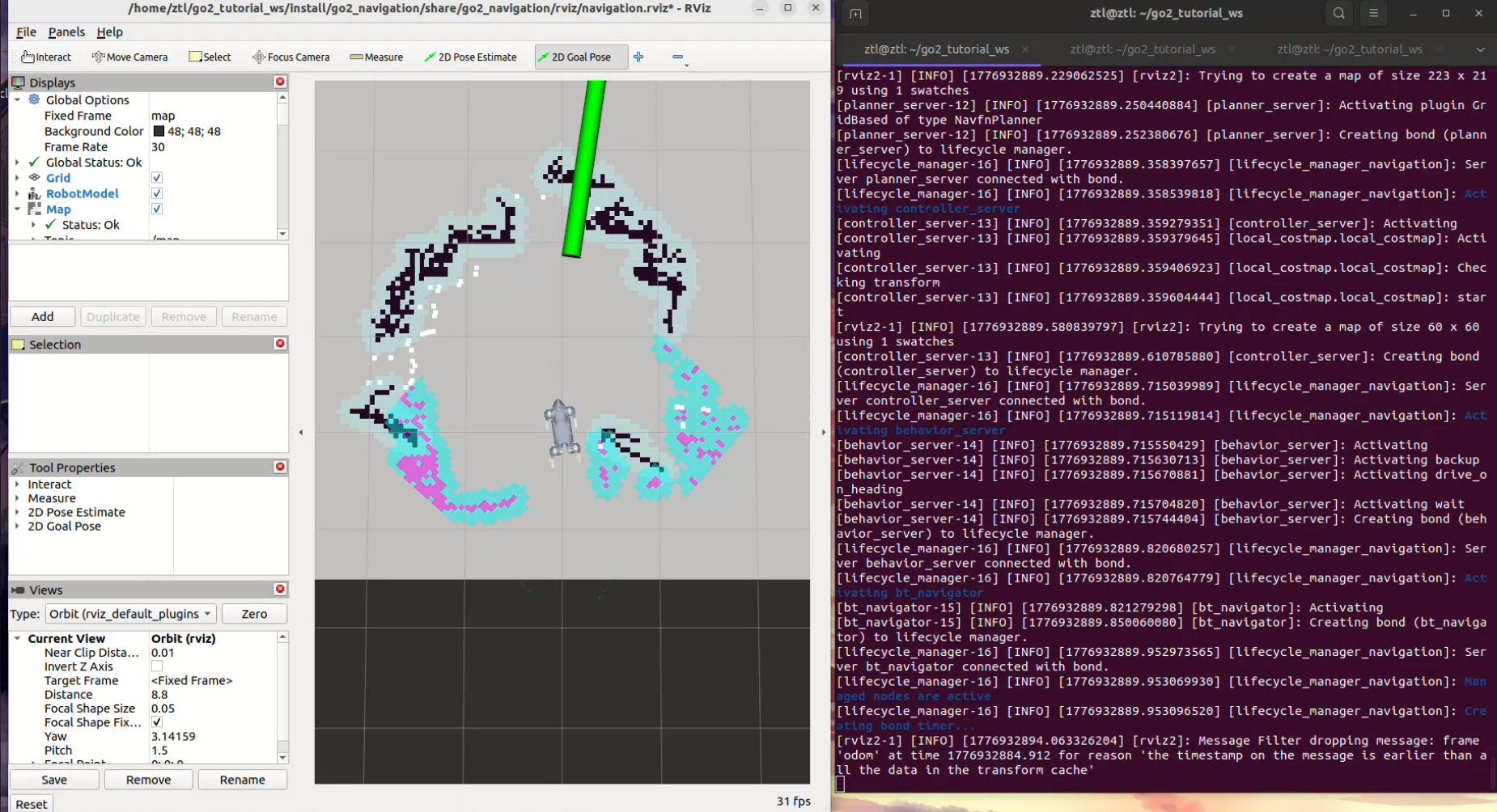The height and width of the screenshot is (812, 1497).
Task: Click Save in the Views panel
Action: (54, 780)
